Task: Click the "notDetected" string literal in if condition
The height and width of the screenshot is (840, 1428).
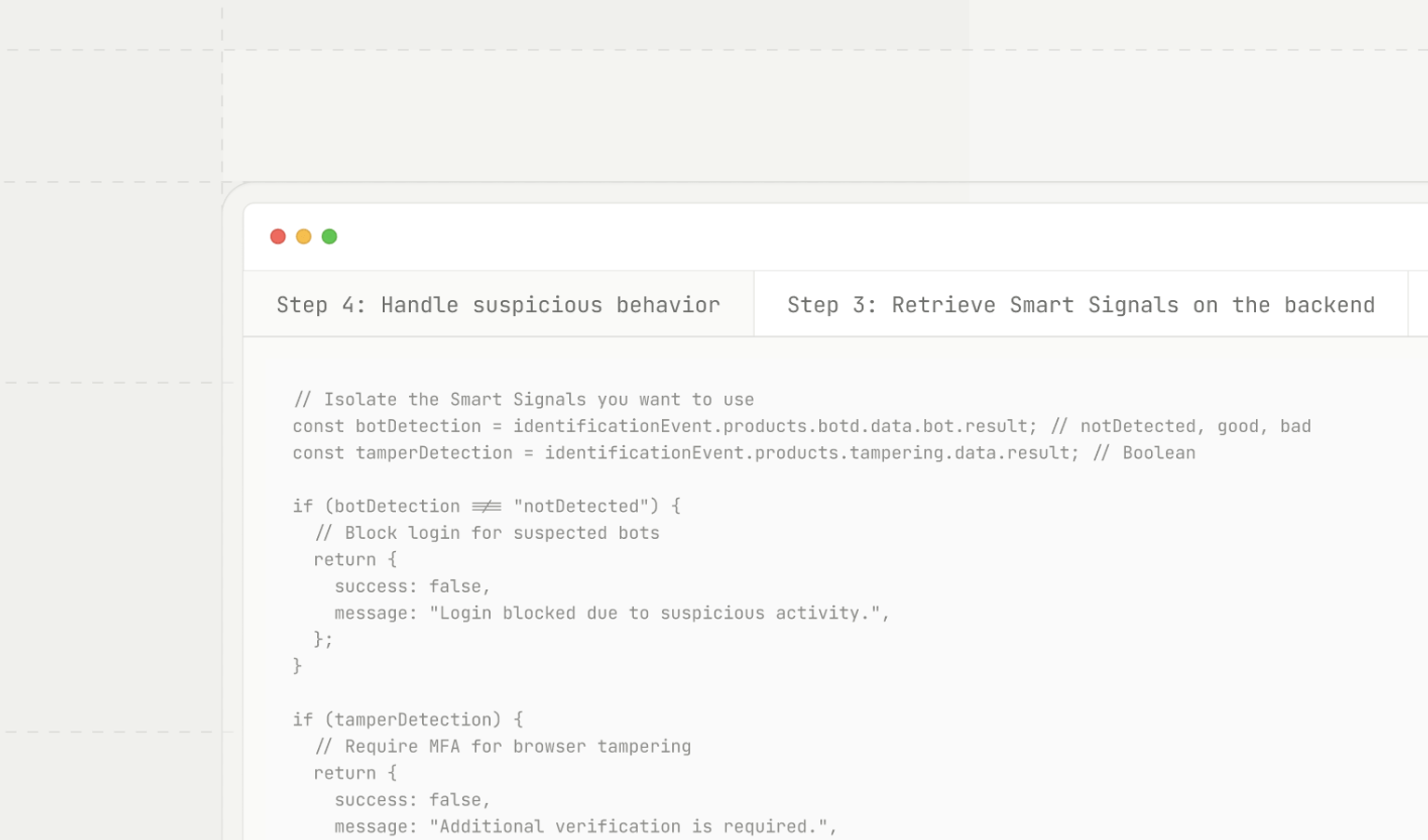Action: (x=581, y=506)
